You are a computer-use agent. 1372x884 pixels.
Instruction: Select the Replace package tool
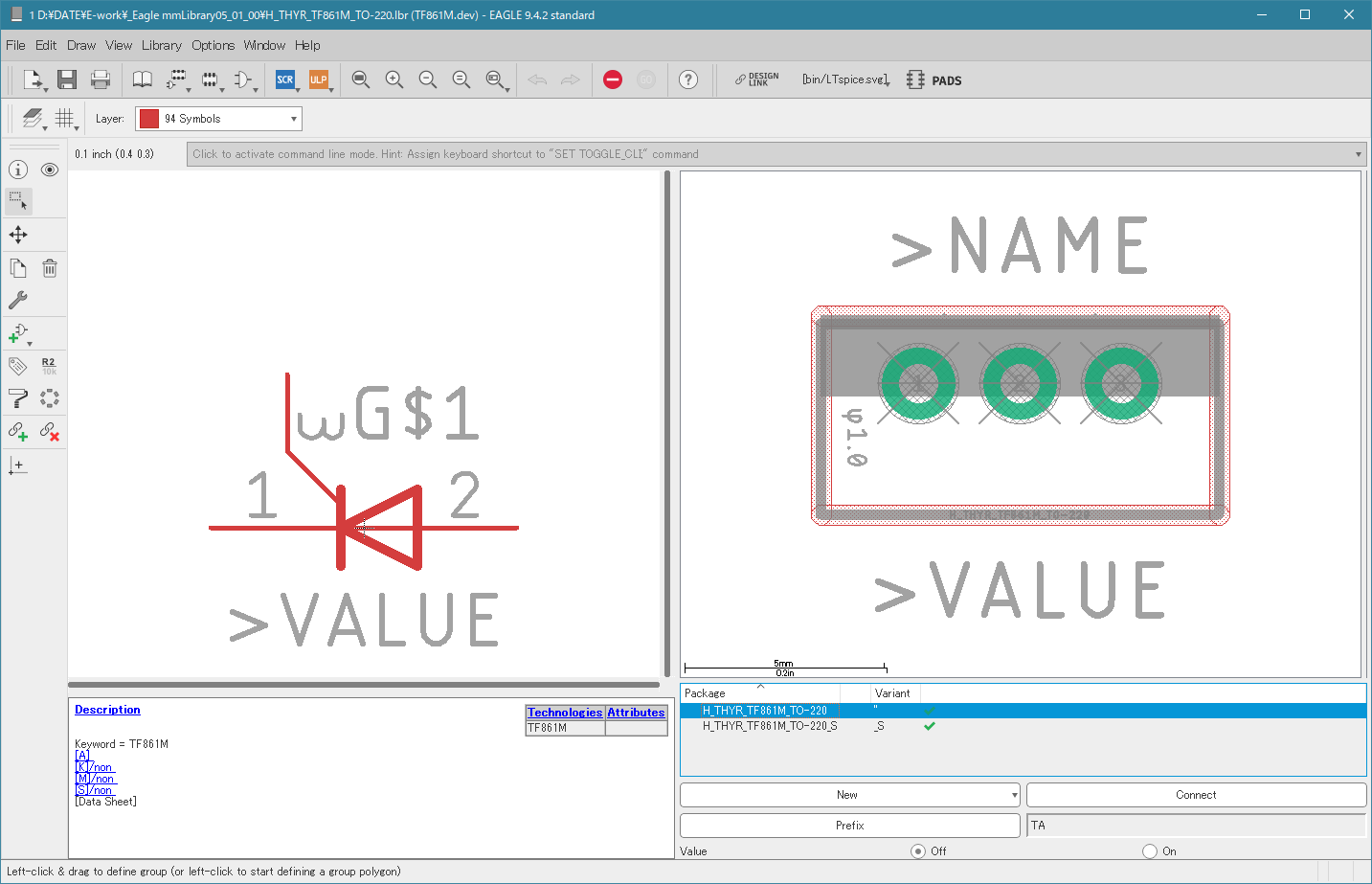pyautogui.click(x=50, y=398)
